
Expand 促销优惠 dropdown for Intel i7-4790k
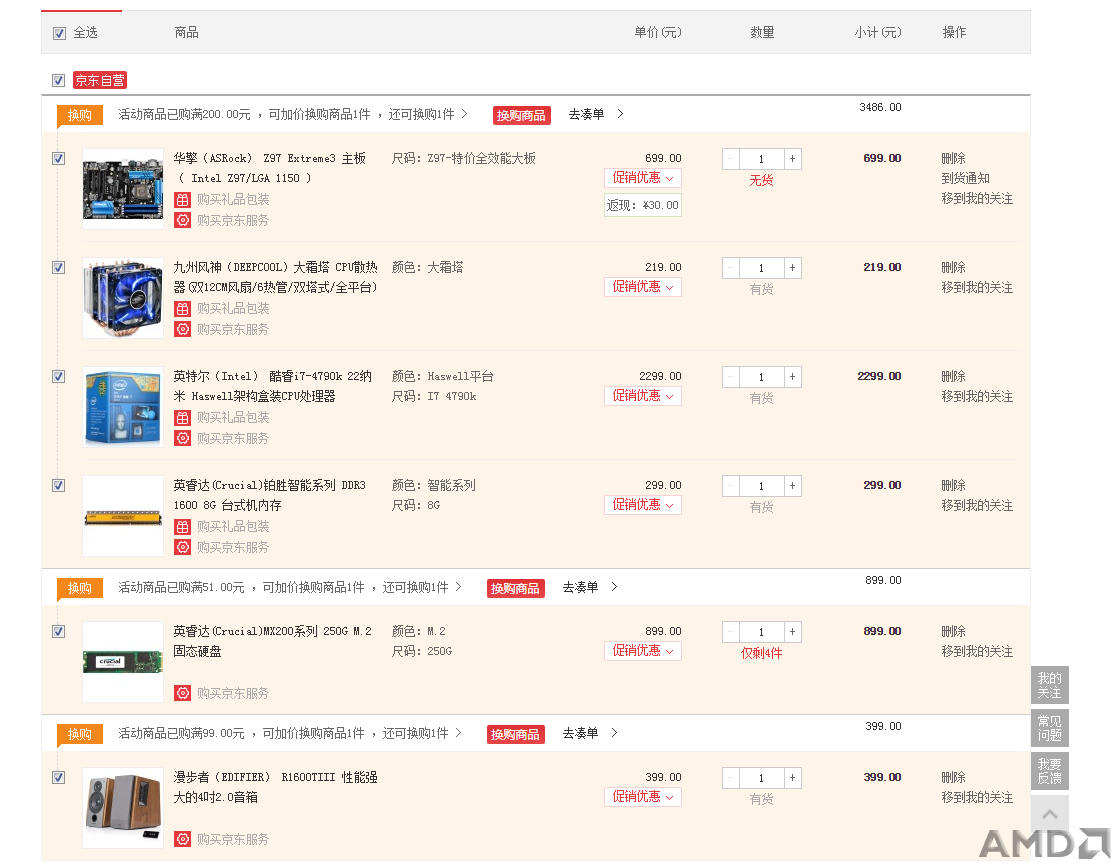(x=643, y=396)
